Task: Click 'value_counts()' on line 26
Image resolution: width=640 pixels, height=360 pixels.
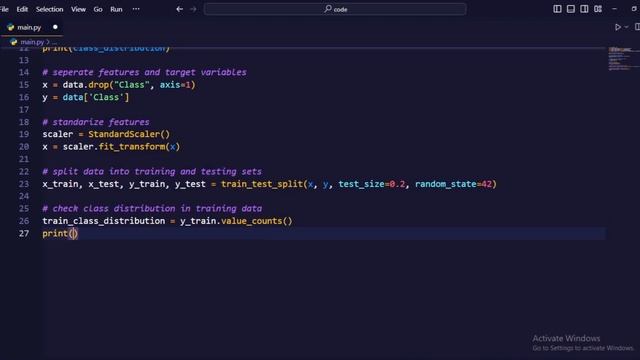Action: point(256,221)
